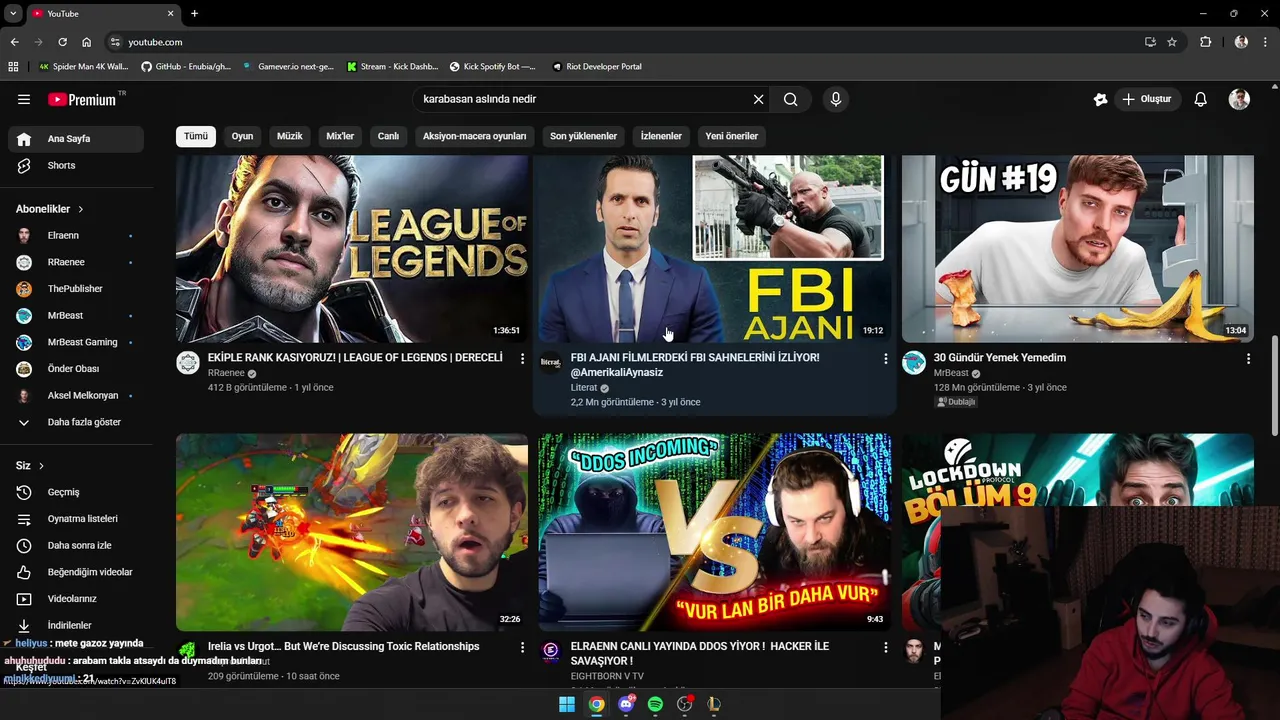Open ThePublisher subscription channel
Image resolution: width=1280 pixels, height=720 pixels.
coord(76,289)
